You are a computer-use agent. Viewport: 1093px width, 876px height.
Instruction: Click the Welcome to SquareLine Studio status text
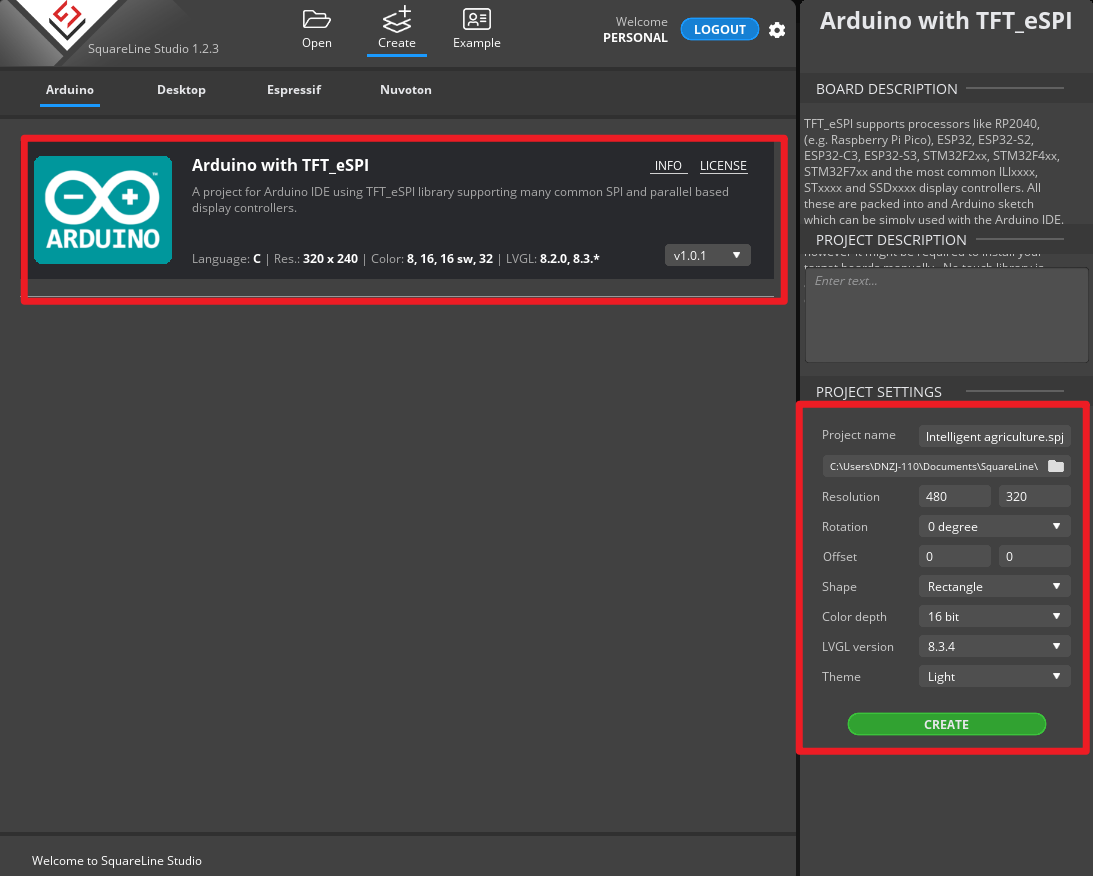(x=116, y=861)
